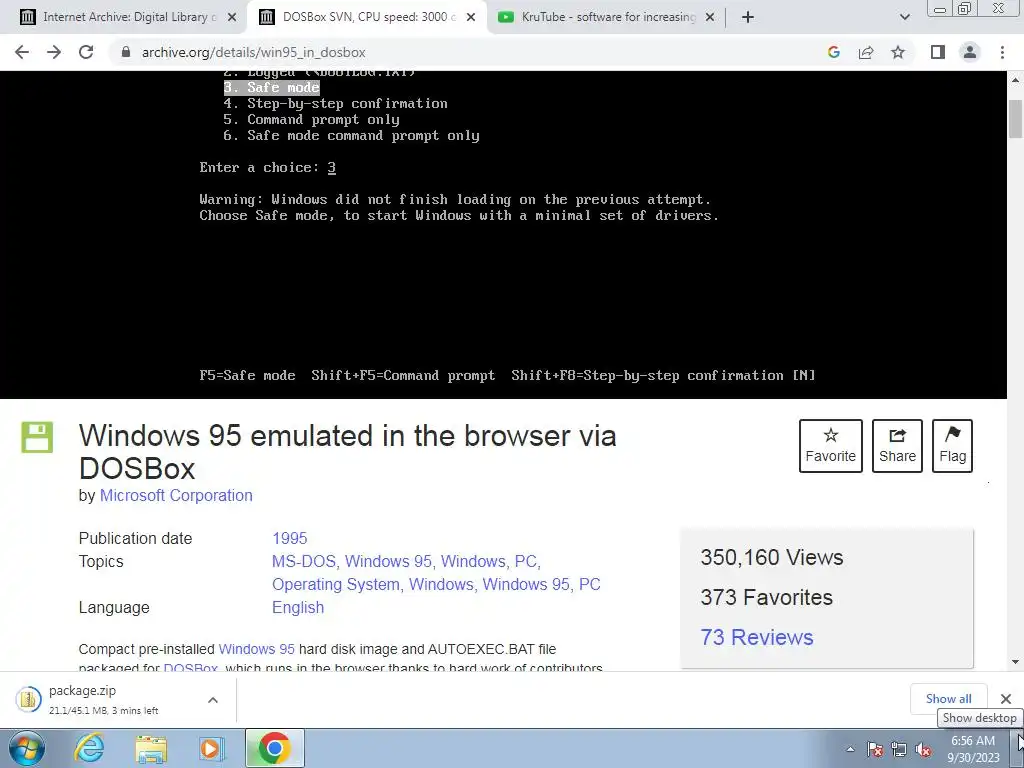1024x768 pixels.
Task: Click the "350,160 Views" statistic
Action: 771,557
